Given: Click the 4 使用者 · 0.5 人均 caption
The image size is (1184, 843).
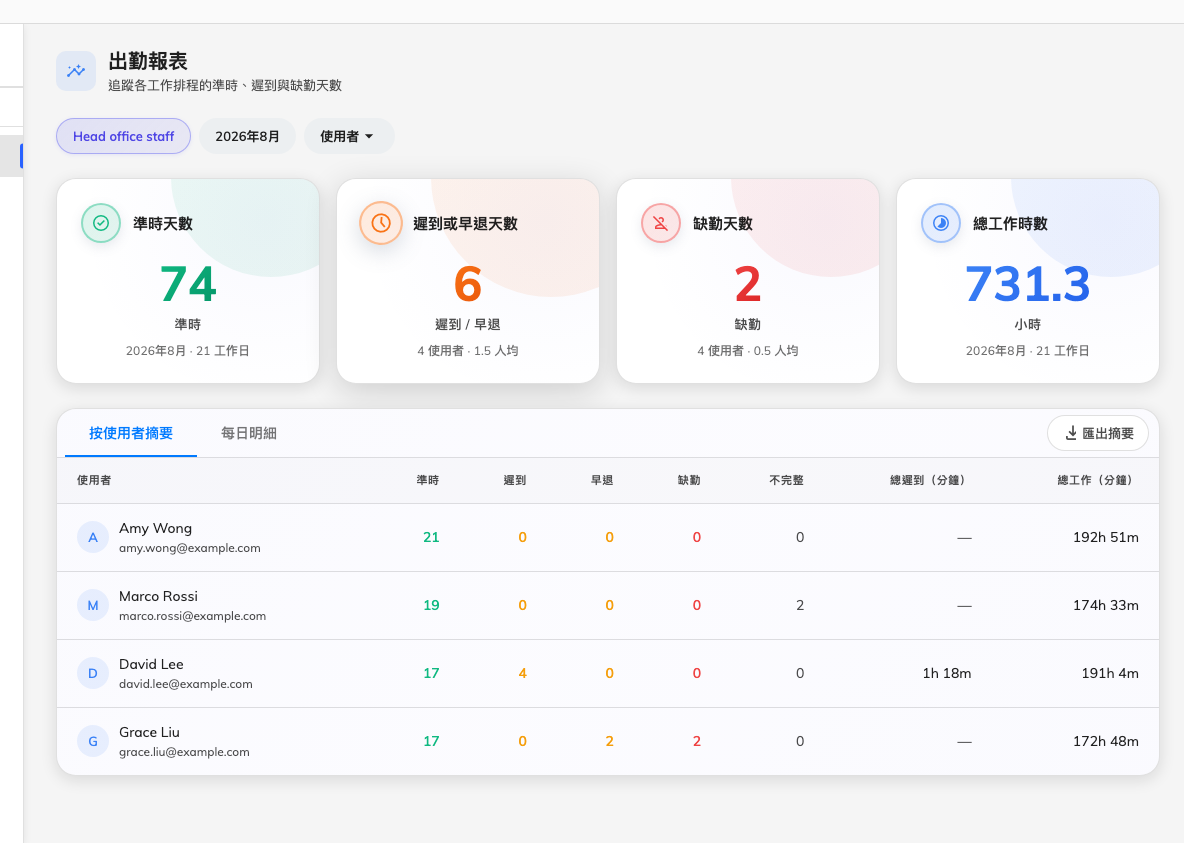Looking at the screenshot, I should (748, 351).
